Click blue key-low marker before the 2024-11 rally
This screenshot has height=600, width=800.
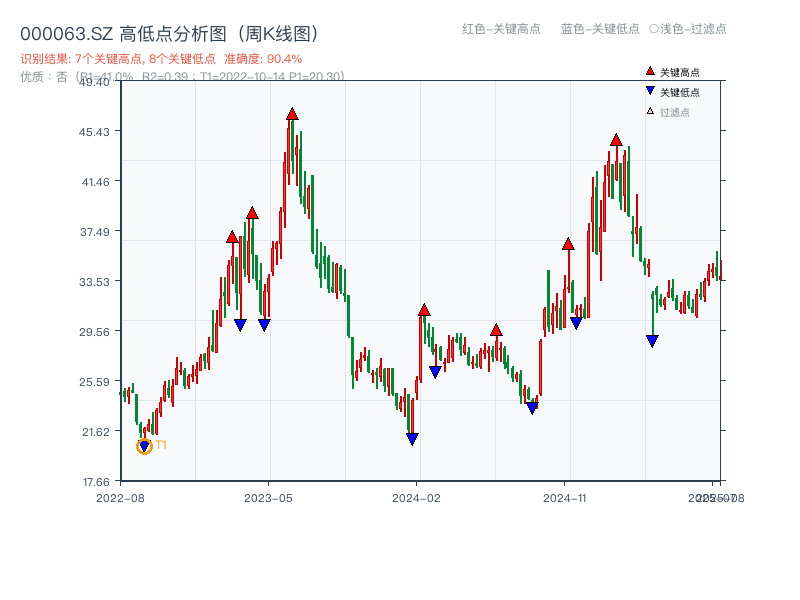click(532, 407)
